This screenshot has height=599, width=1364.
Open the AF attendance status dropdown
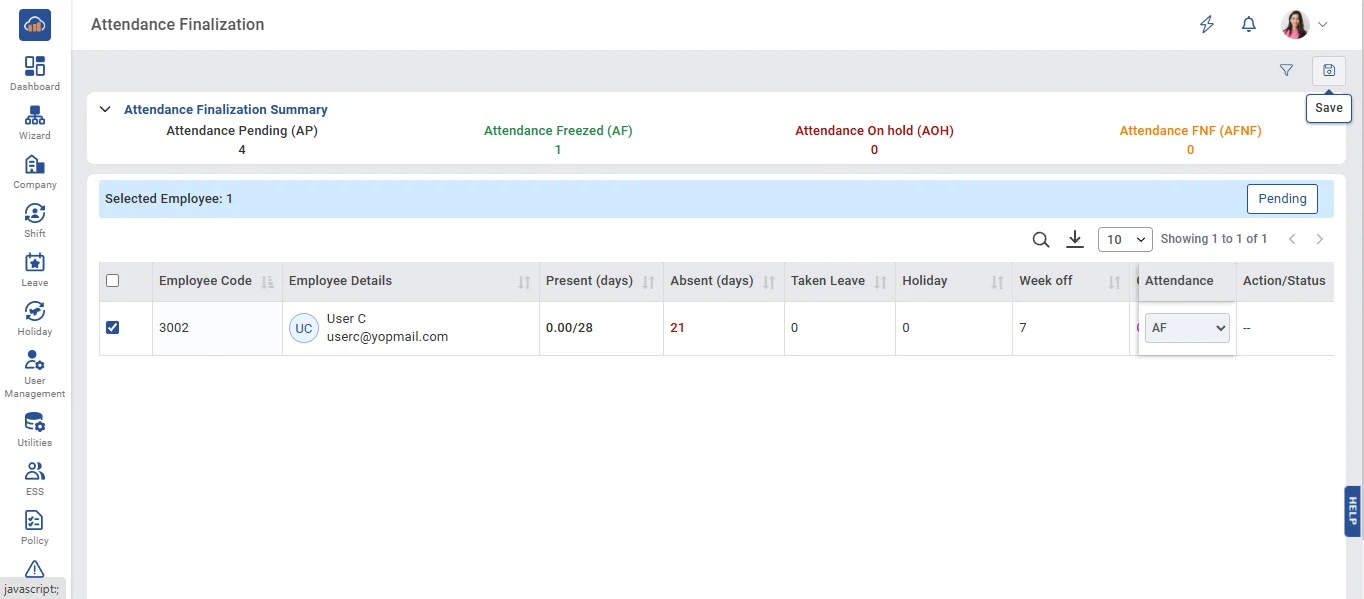point(1187,328)
